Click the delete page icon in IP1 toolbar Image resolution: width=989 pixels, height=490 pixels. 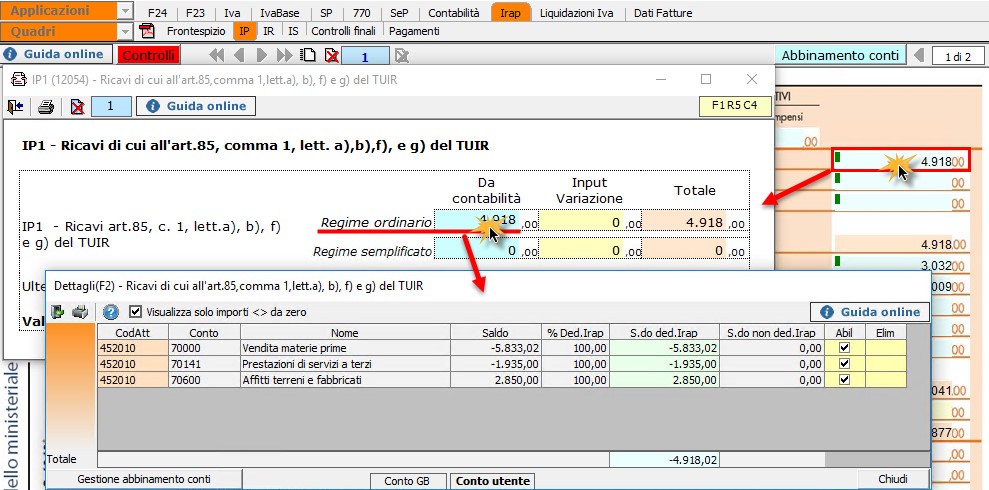[x=76, y=106]
